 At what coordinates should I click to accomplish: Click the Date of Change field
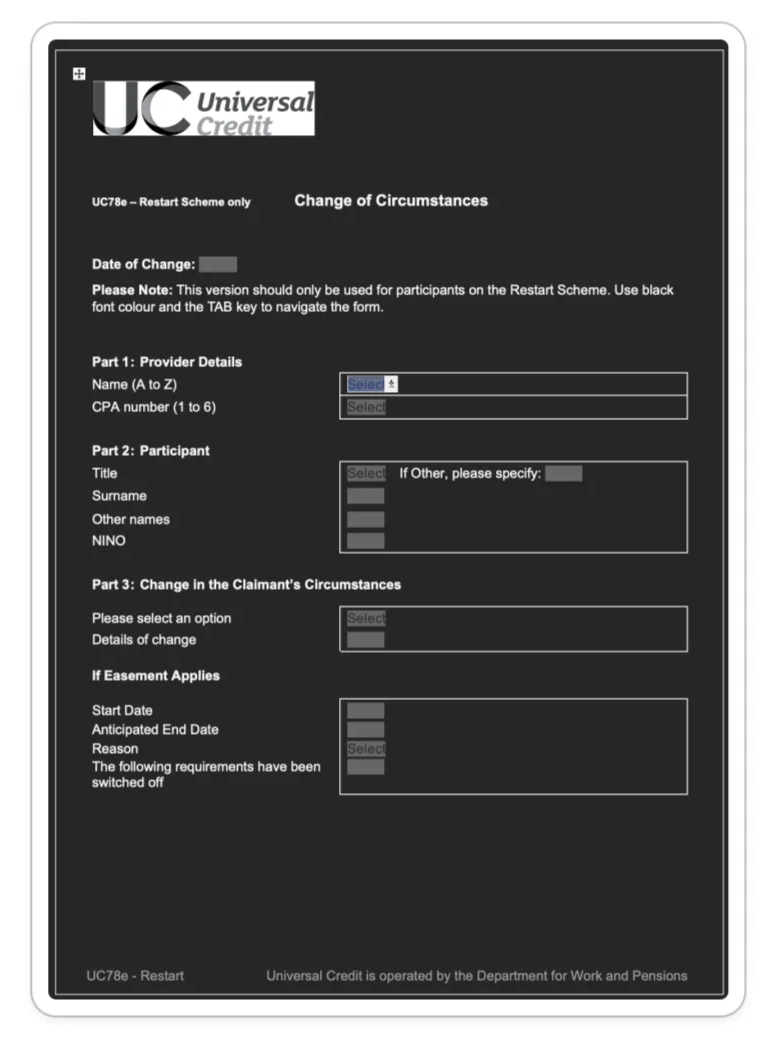[x=218, y=264]
